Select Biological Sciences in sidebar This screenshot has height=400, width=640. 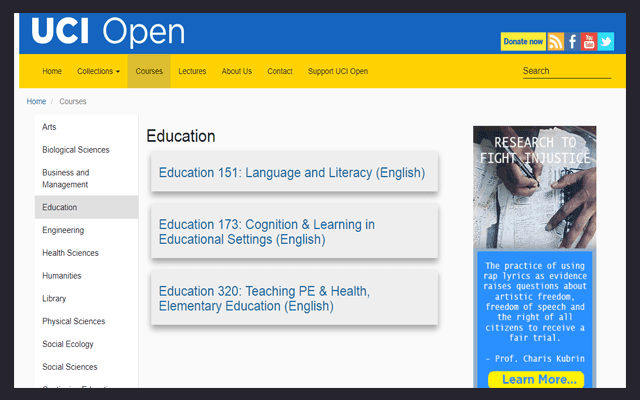76,150
